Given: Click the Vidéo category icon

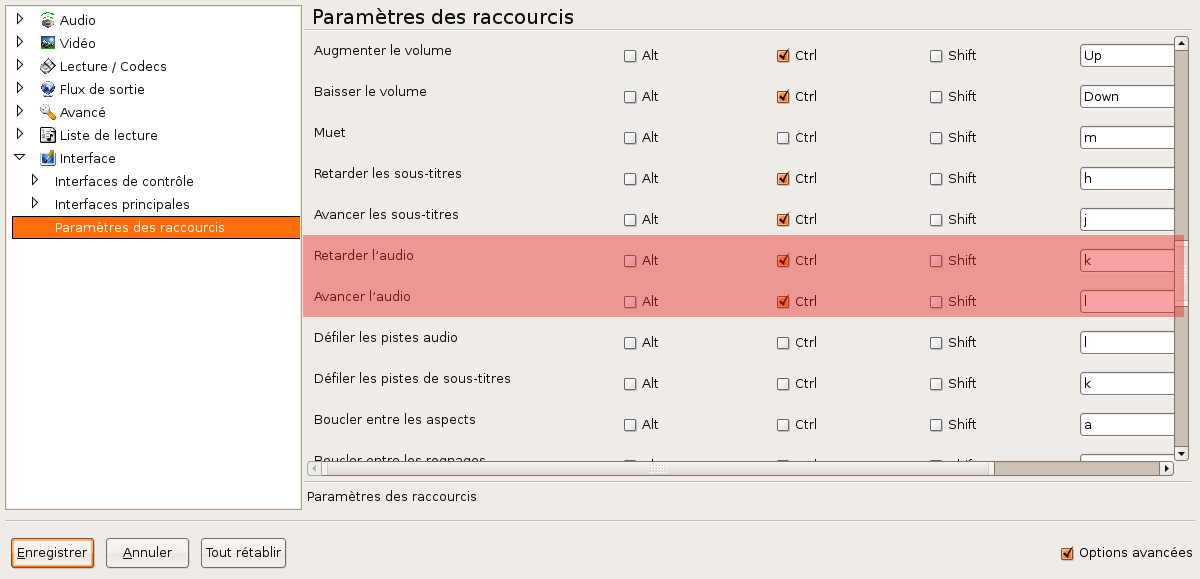Looking at the screenshot, I should tap(48, 43).
